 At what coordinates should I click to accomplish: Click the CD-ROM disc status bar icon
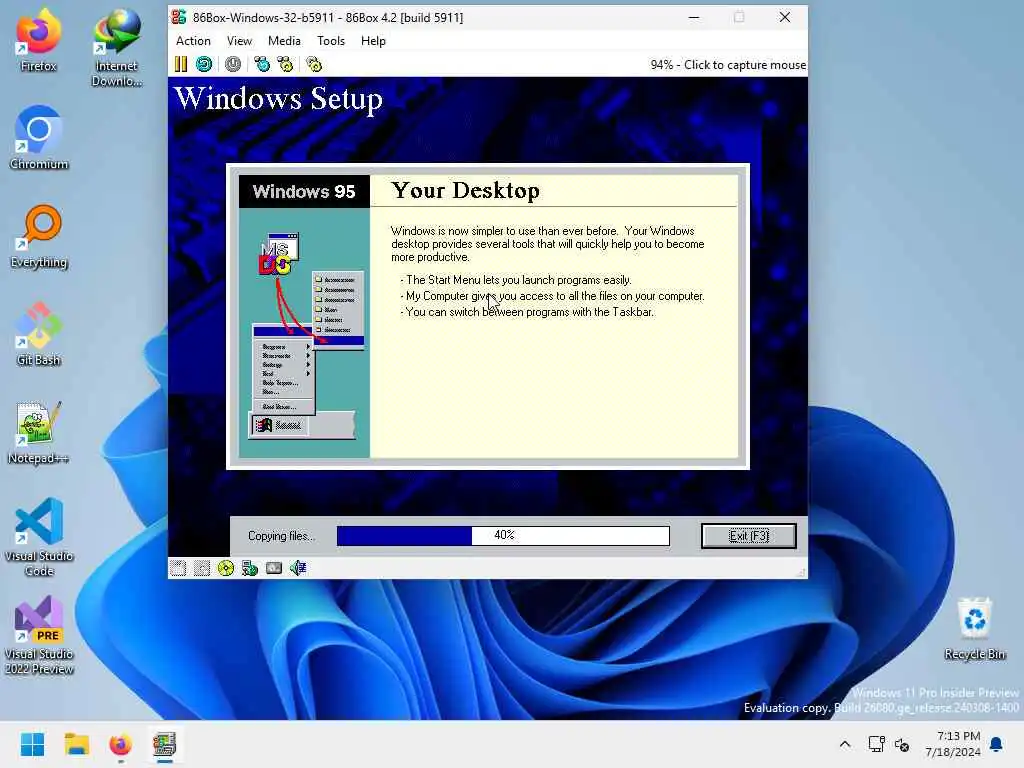point(226,568)
